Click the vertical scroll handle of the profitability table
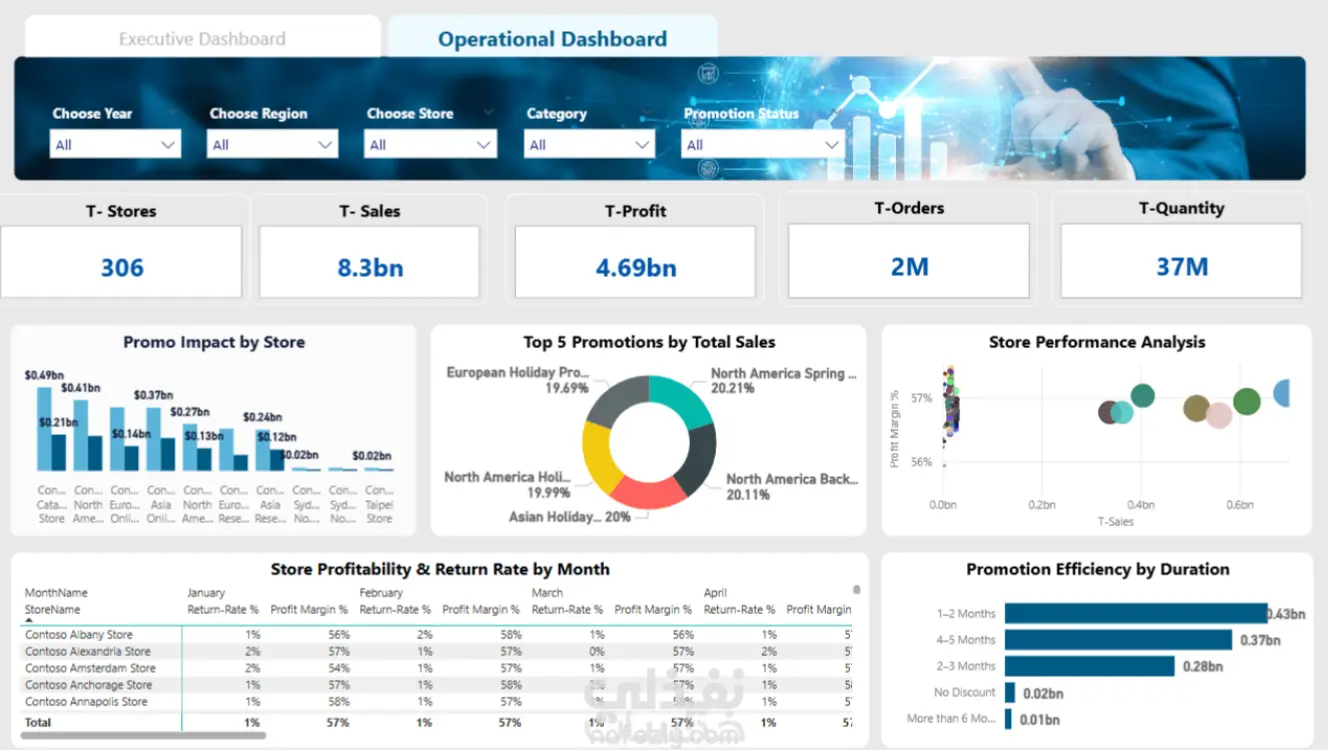This screenshot has width=1328, height=750. [856, 590]
